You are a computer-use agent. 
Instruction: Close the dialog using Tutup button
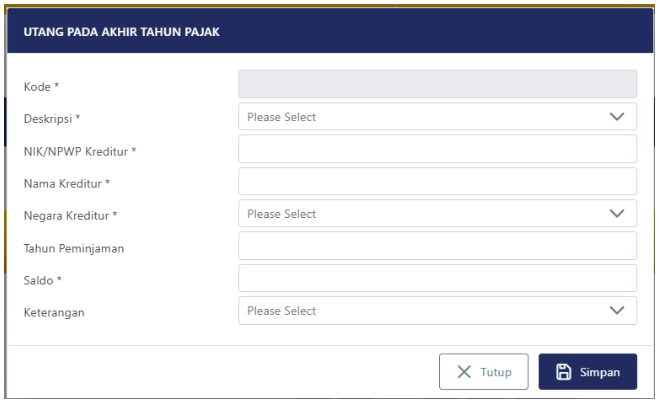[485, 373]
